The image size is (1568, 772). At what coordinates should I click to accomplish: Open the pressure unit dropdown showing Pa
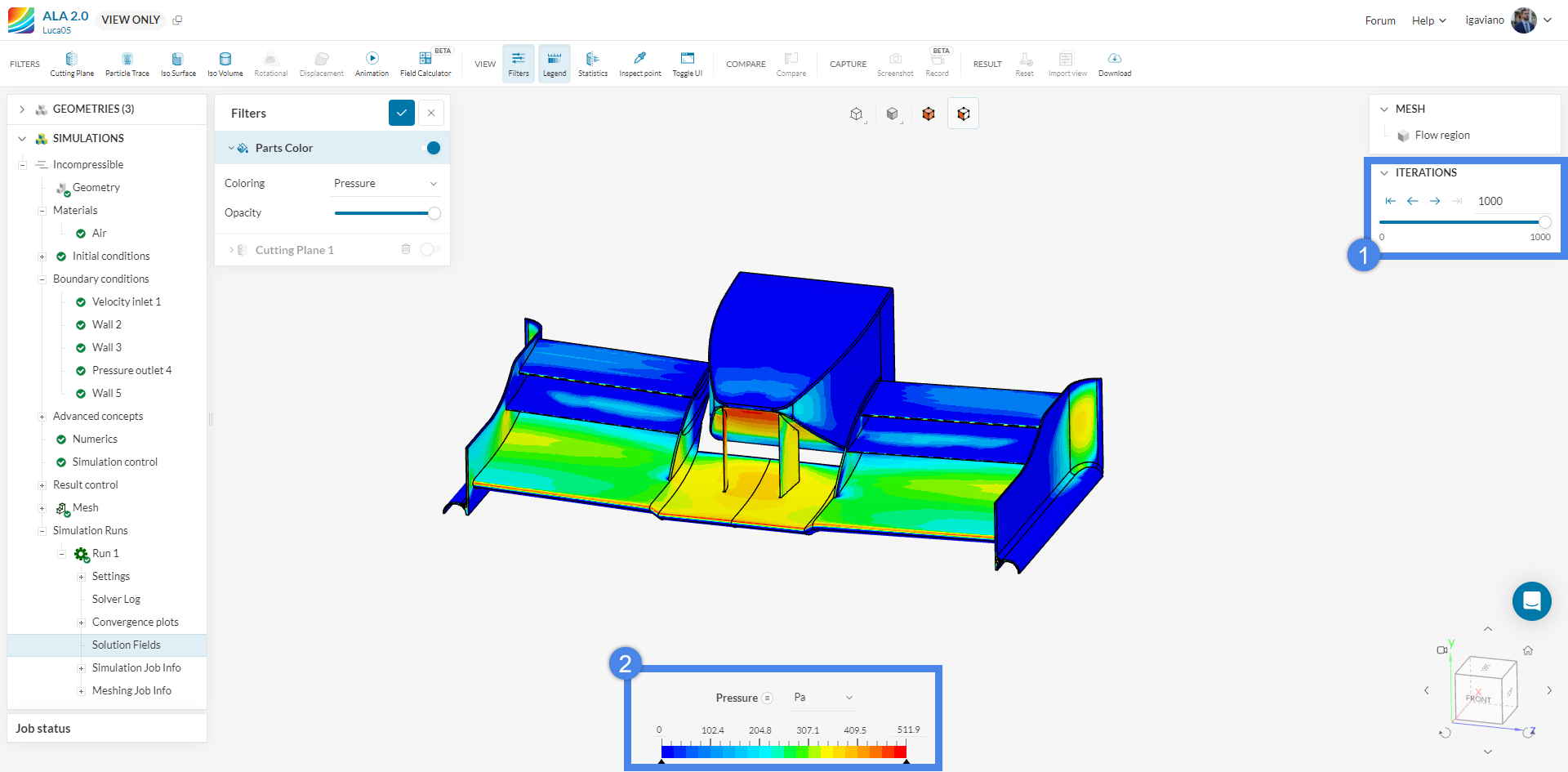coord(822,697)
